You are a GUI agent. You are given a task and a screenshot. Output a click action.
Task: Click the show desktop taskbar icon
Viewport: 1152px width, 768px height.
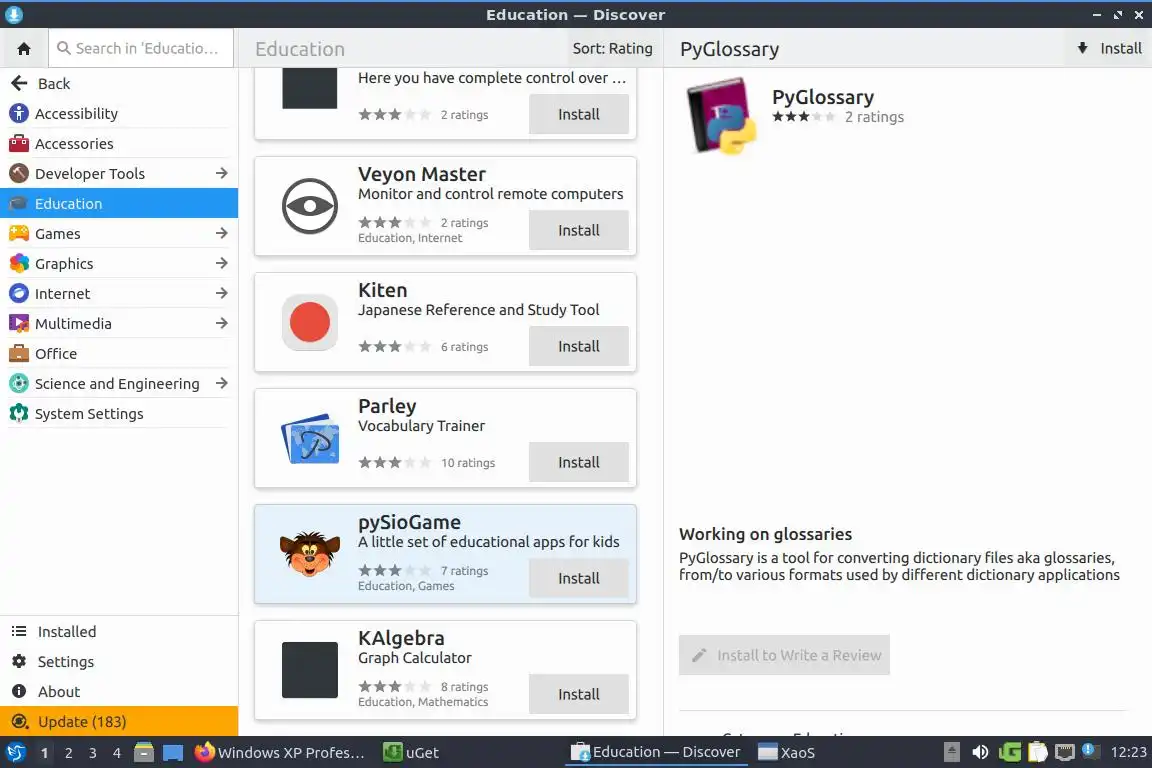[x=173, y=753]
